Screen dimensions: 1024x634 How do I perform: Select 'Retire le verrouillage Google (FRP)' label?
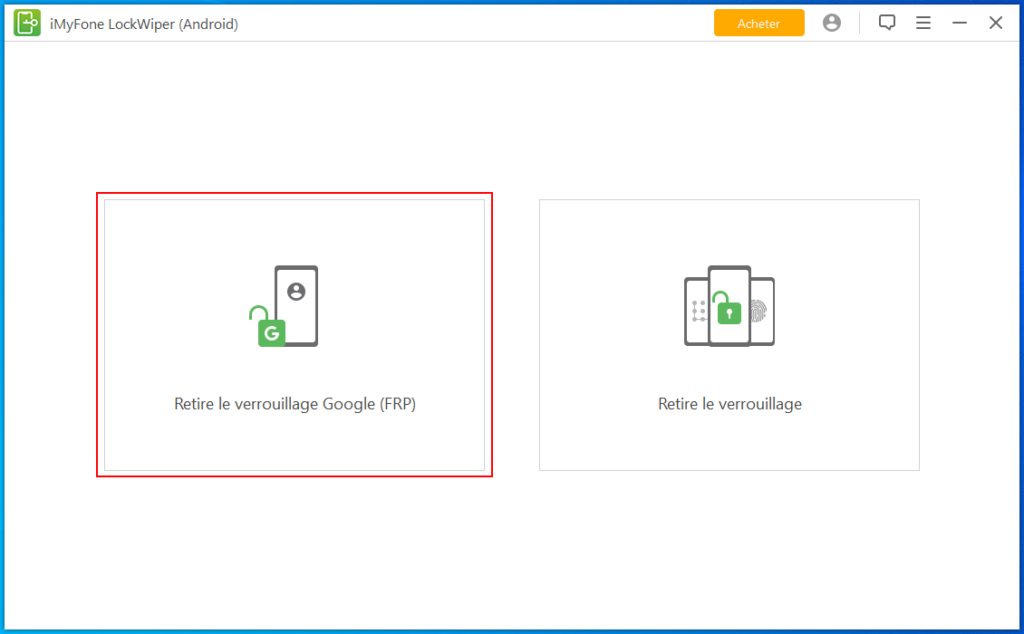295,404
